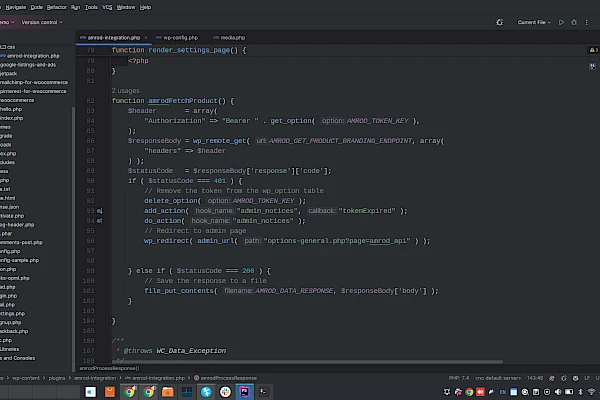Click the 'no default server' status widget
The width and height of the screenshot is (600, 400).
tap(495, 379)
